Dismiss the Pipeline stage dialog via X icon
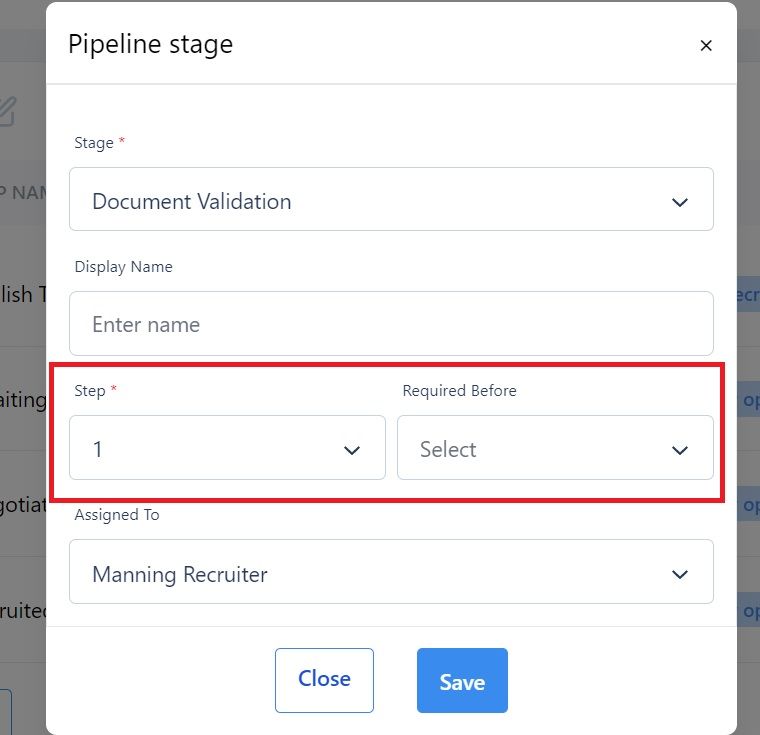This screenshot has width=760, height=735. click(706, 46)
